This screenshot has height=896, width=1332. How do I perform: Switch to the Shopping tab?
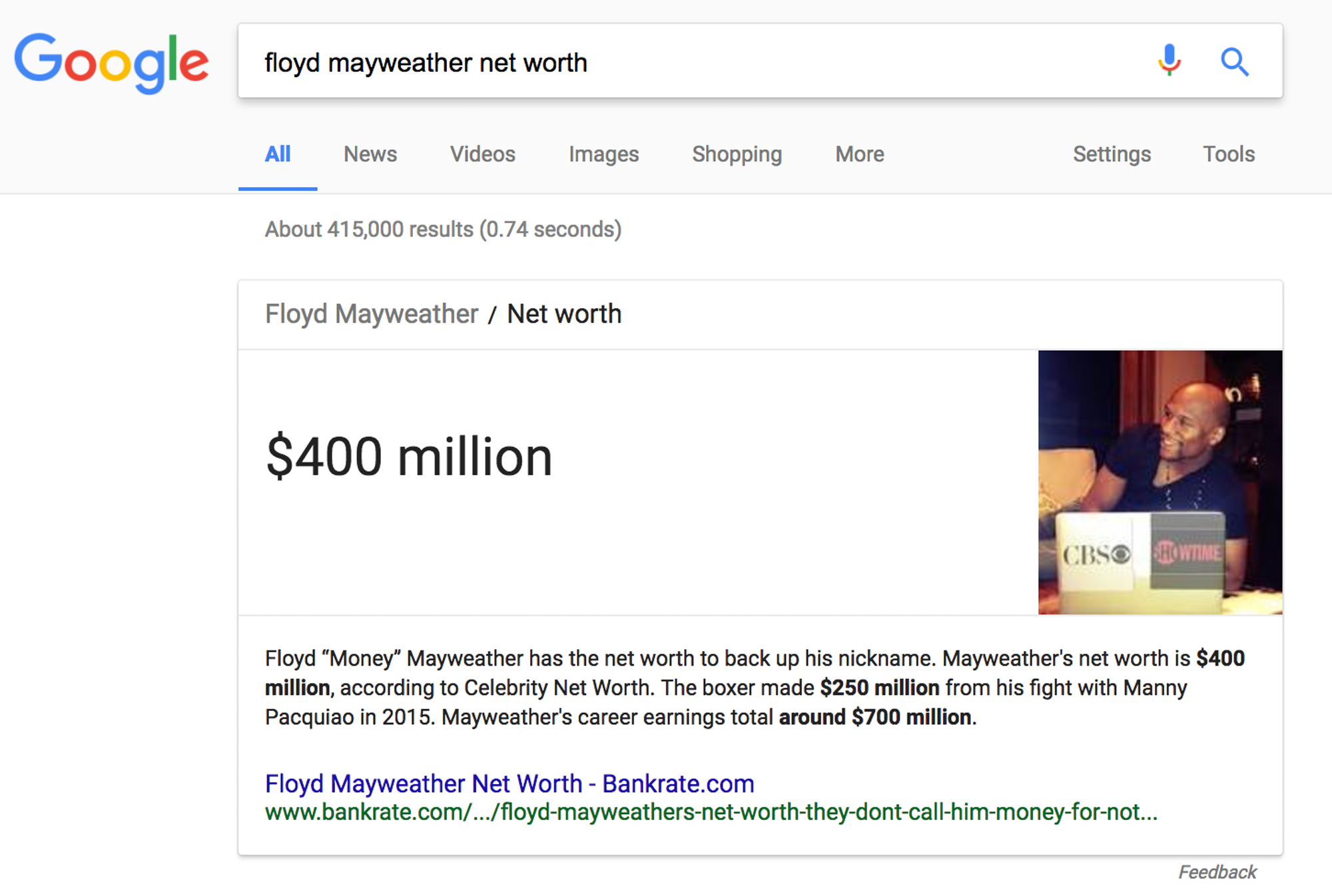click(x=737, y=154)
